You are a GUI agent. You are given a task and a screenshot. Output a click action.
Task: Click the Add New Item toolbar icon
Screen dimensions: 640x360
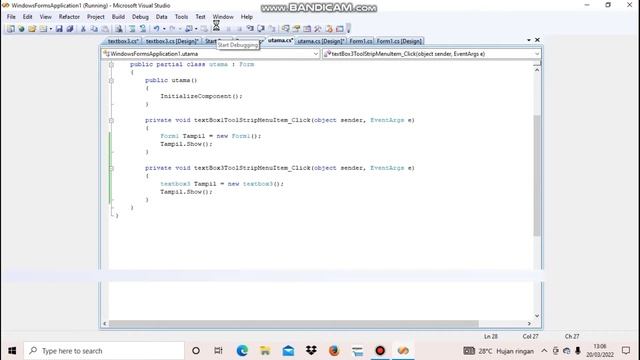[43, 29]
